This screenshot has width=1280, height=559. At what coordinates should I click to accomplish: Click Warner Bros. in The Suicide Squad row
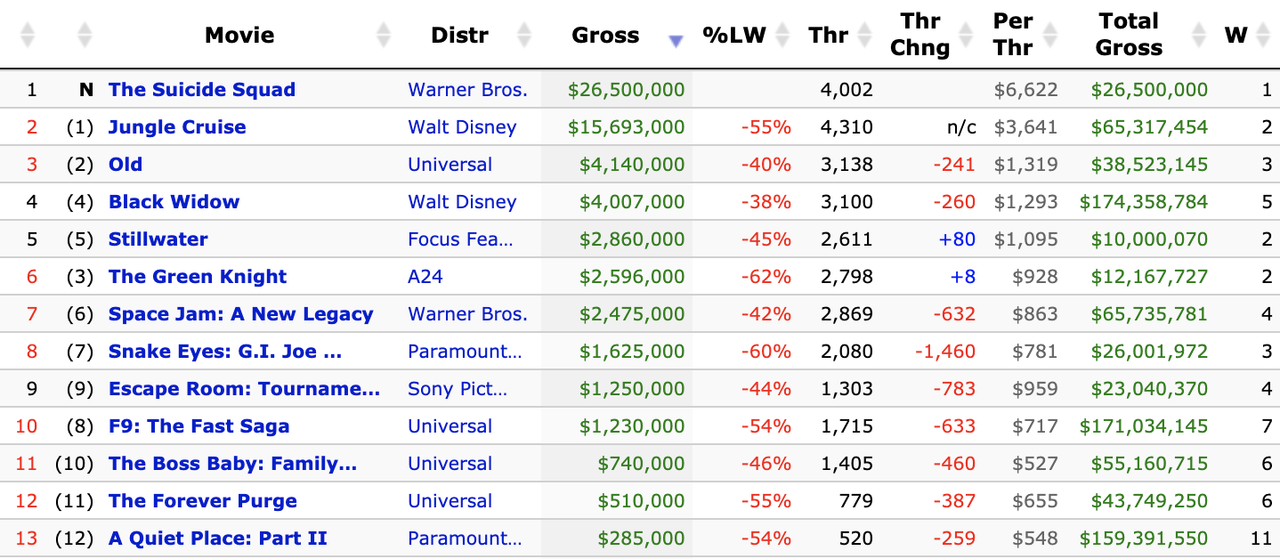(x=467, y=90)
